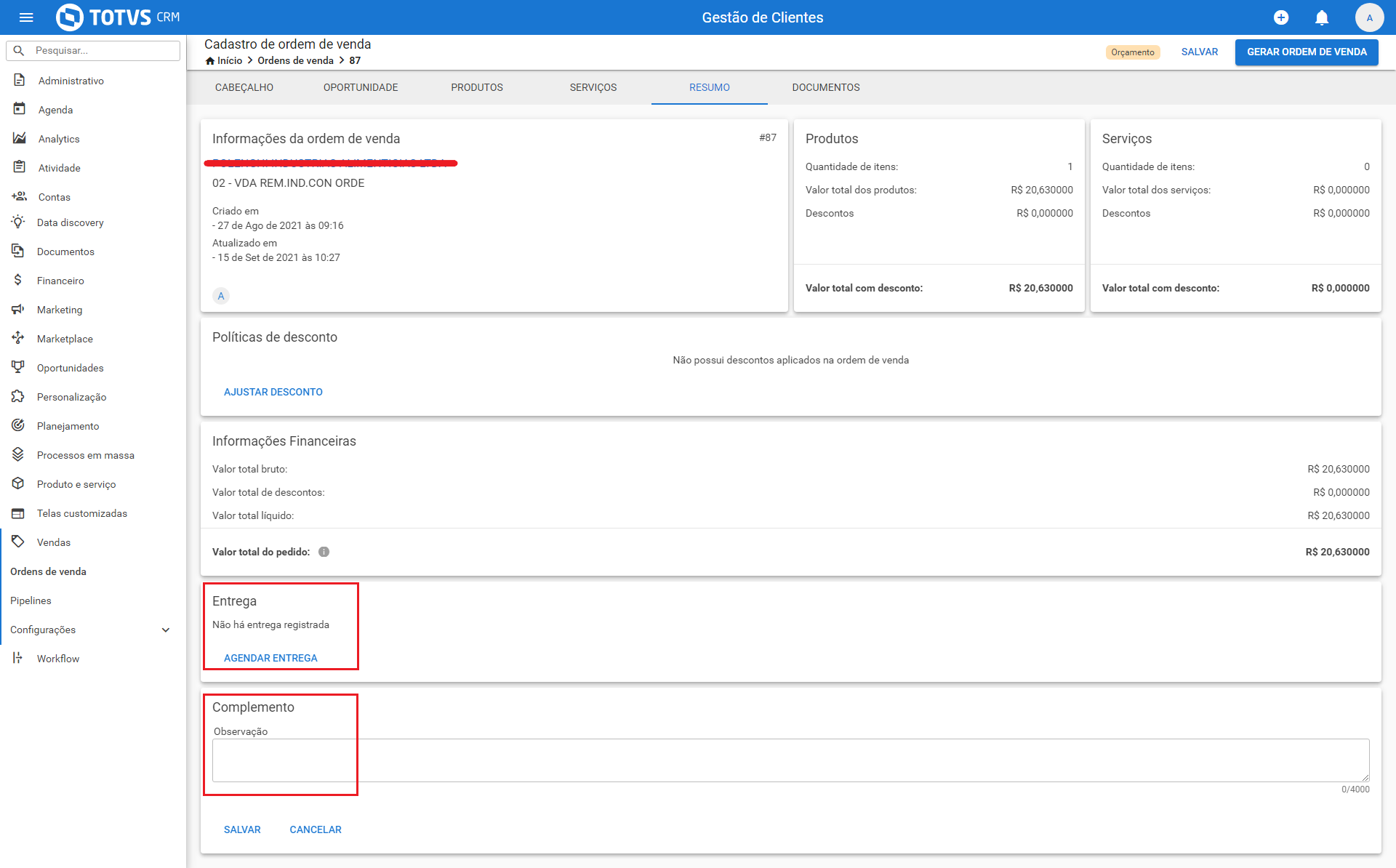Click the search magnifier icon
The image size is (1396, 868).
(20, 50)
